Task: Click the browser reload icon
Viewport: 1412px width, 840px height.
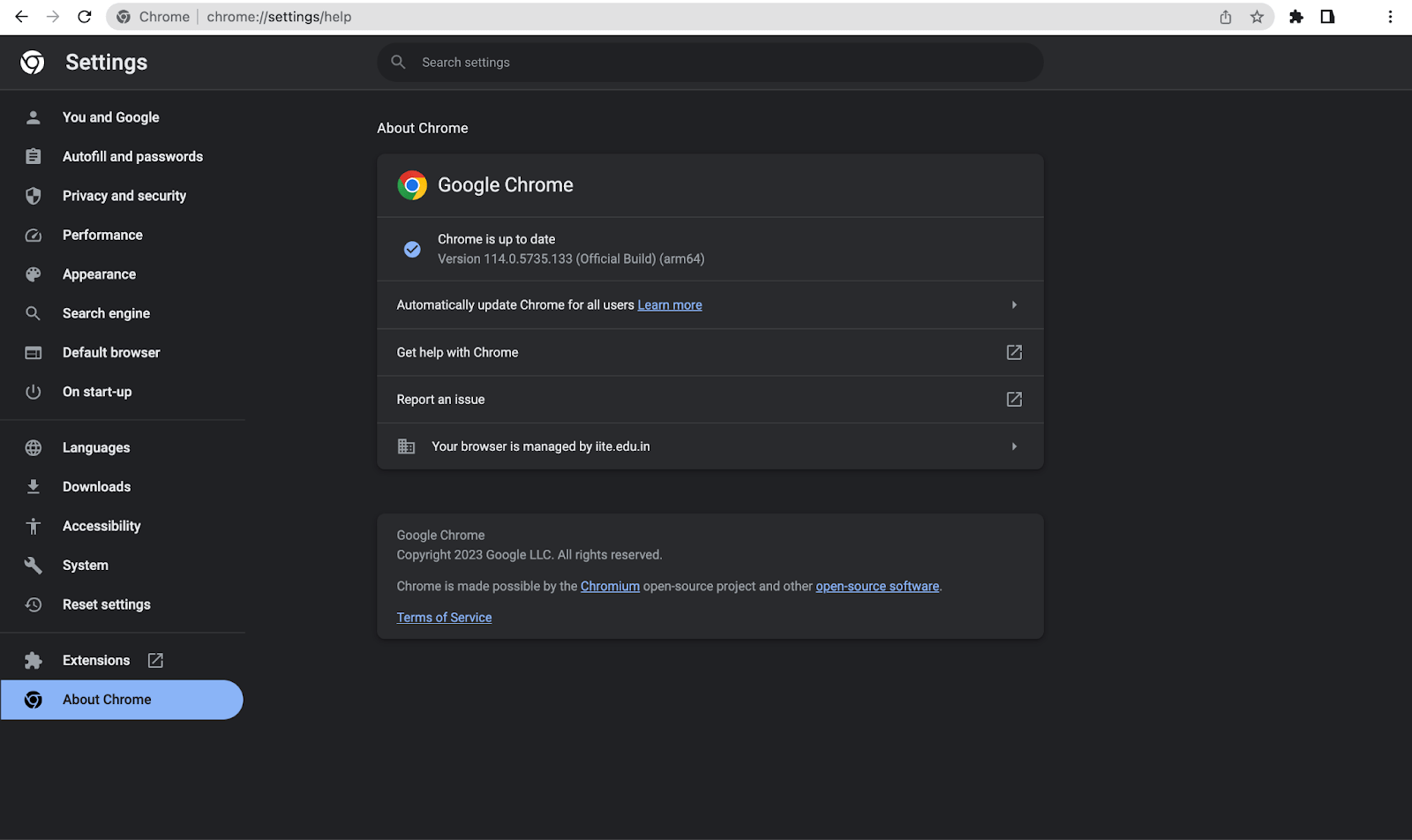Action: pyautogui.click(x=85, y=17)
